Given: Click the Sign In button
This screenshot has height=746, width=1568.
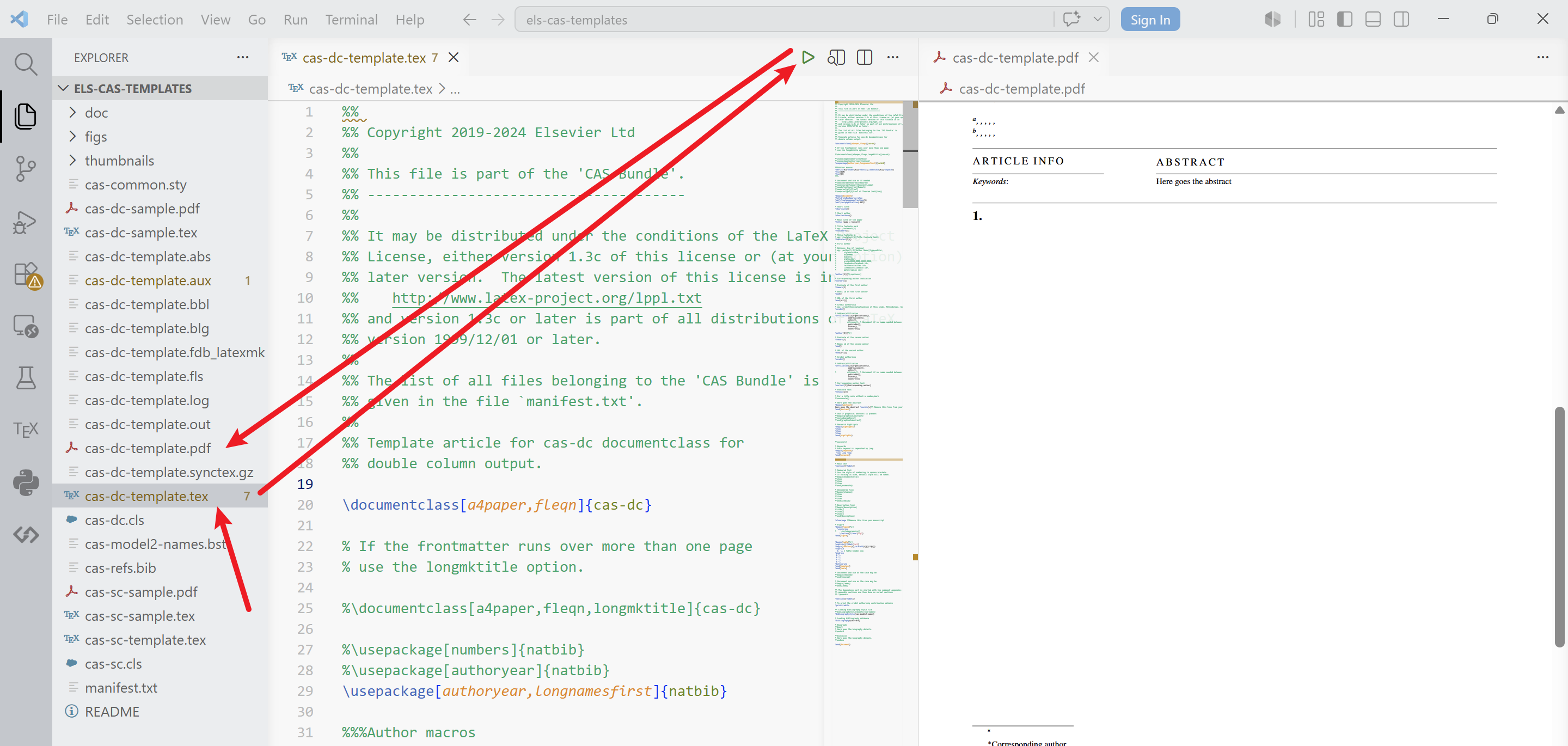Looking at the screenshot, I should coord(1150,20).
